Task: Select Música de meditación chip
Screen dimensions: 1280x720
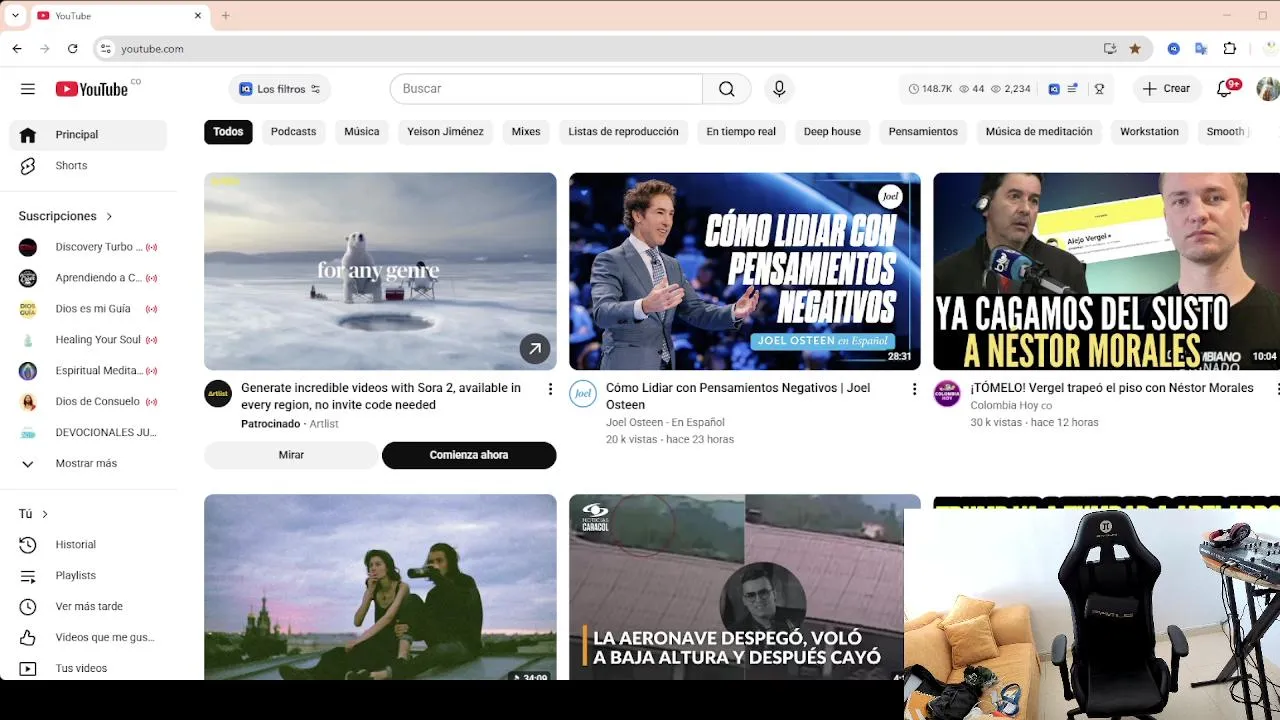Action: pyautogui.click(x=1039, y=132)
